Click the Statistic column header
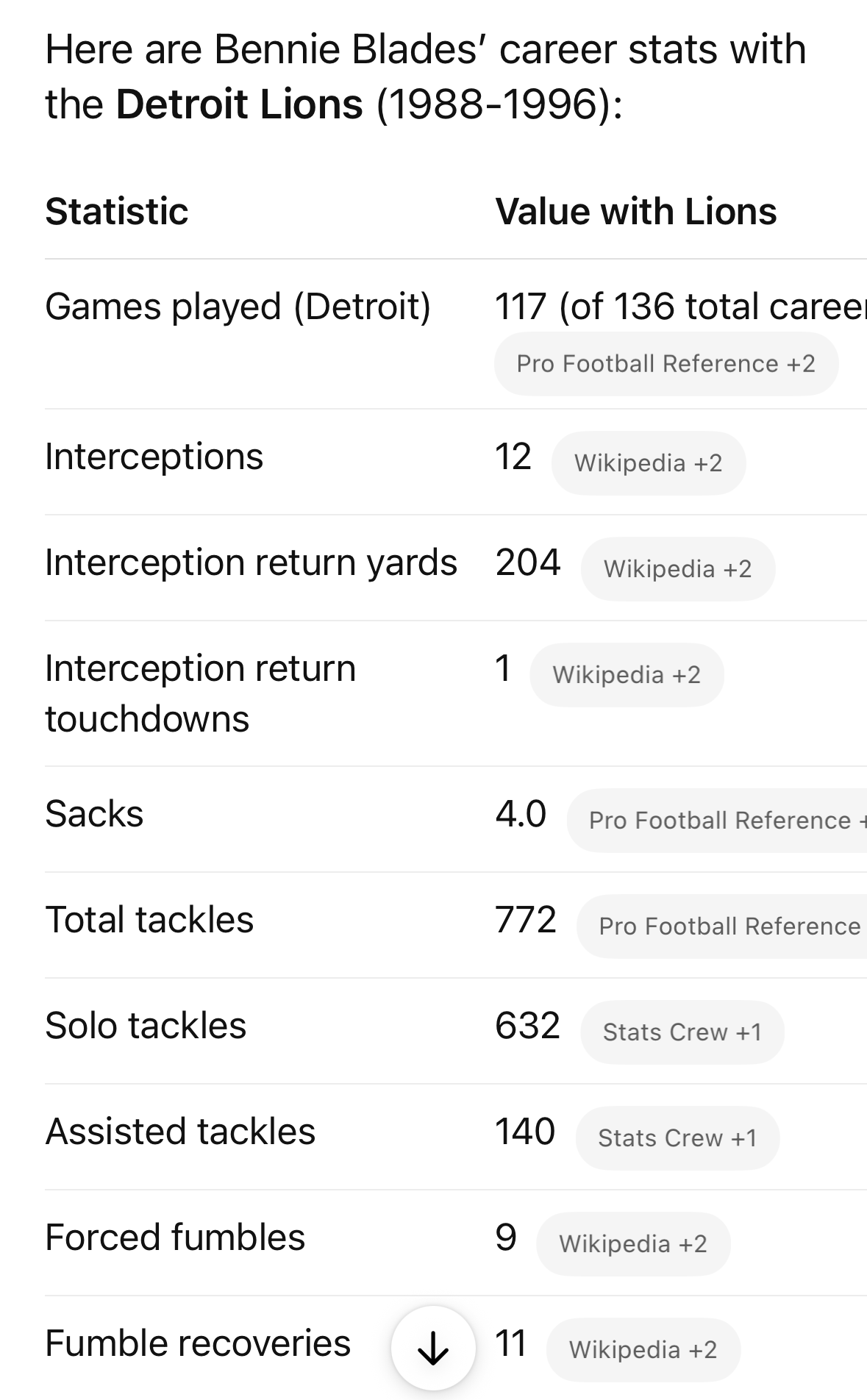 [x=117, y=212]
